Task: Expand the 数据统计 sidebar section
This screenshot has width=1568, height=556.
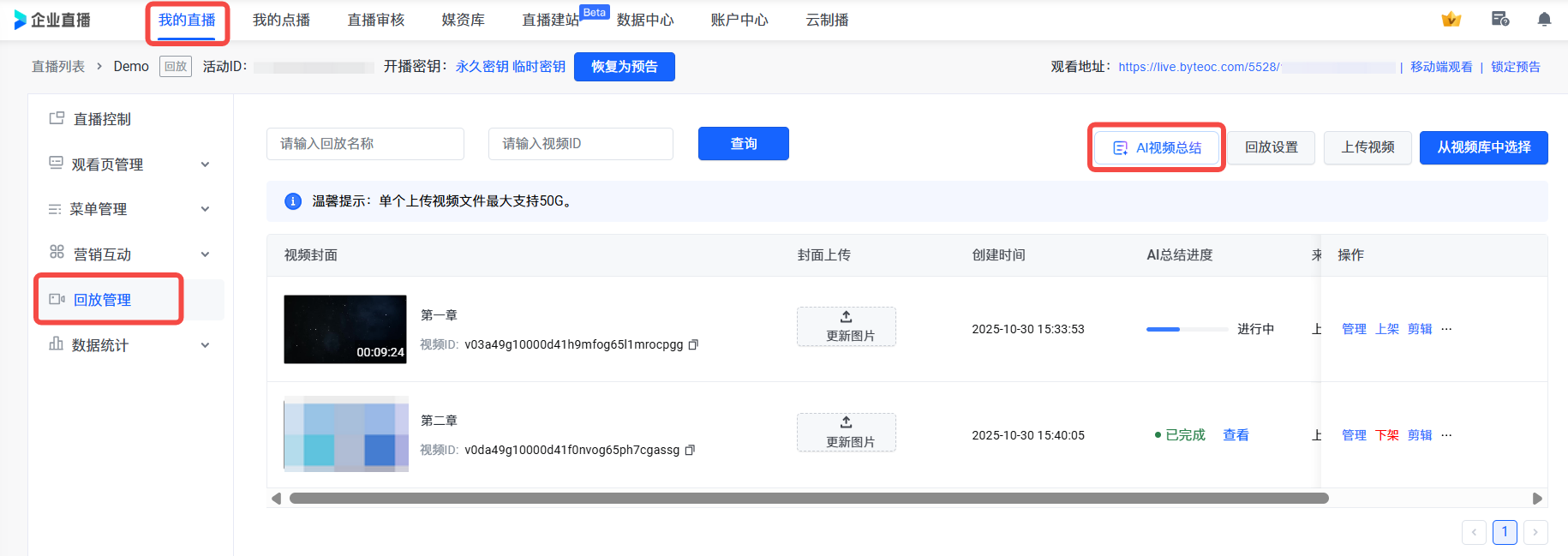Action: pyautogui.click(x=205, y=345)
